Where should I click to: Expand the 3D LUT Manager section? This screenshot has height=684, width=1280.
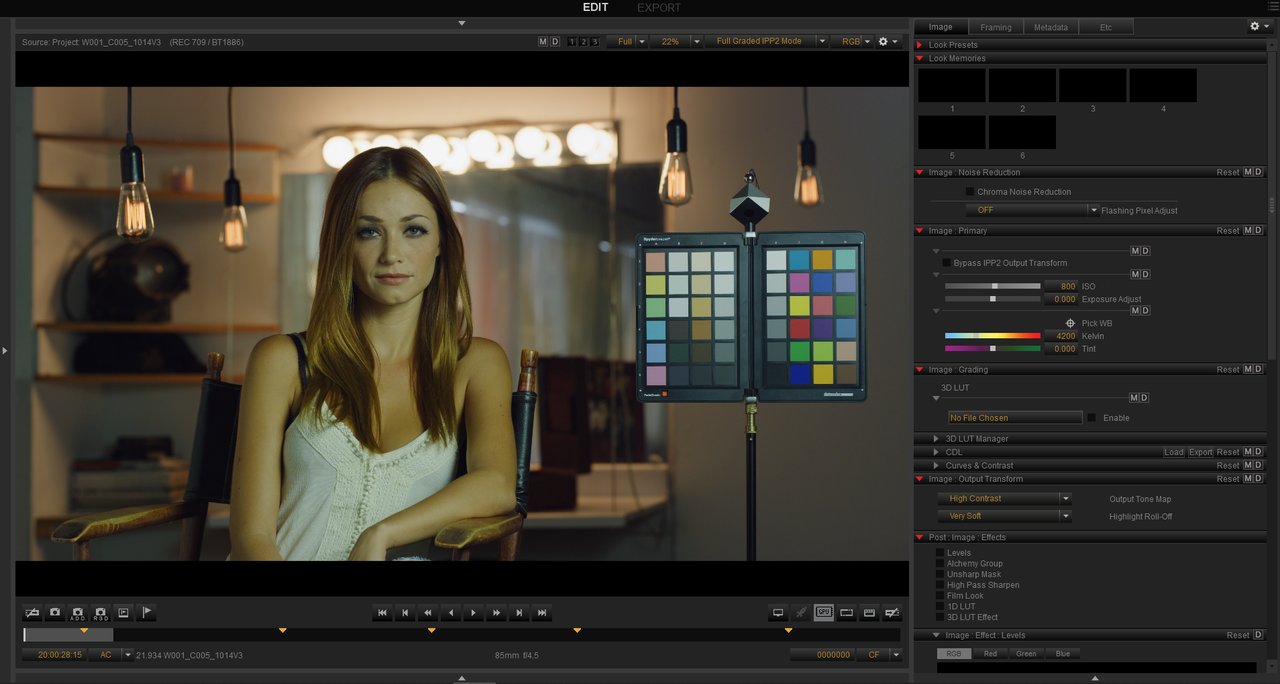tap(936, 439)
